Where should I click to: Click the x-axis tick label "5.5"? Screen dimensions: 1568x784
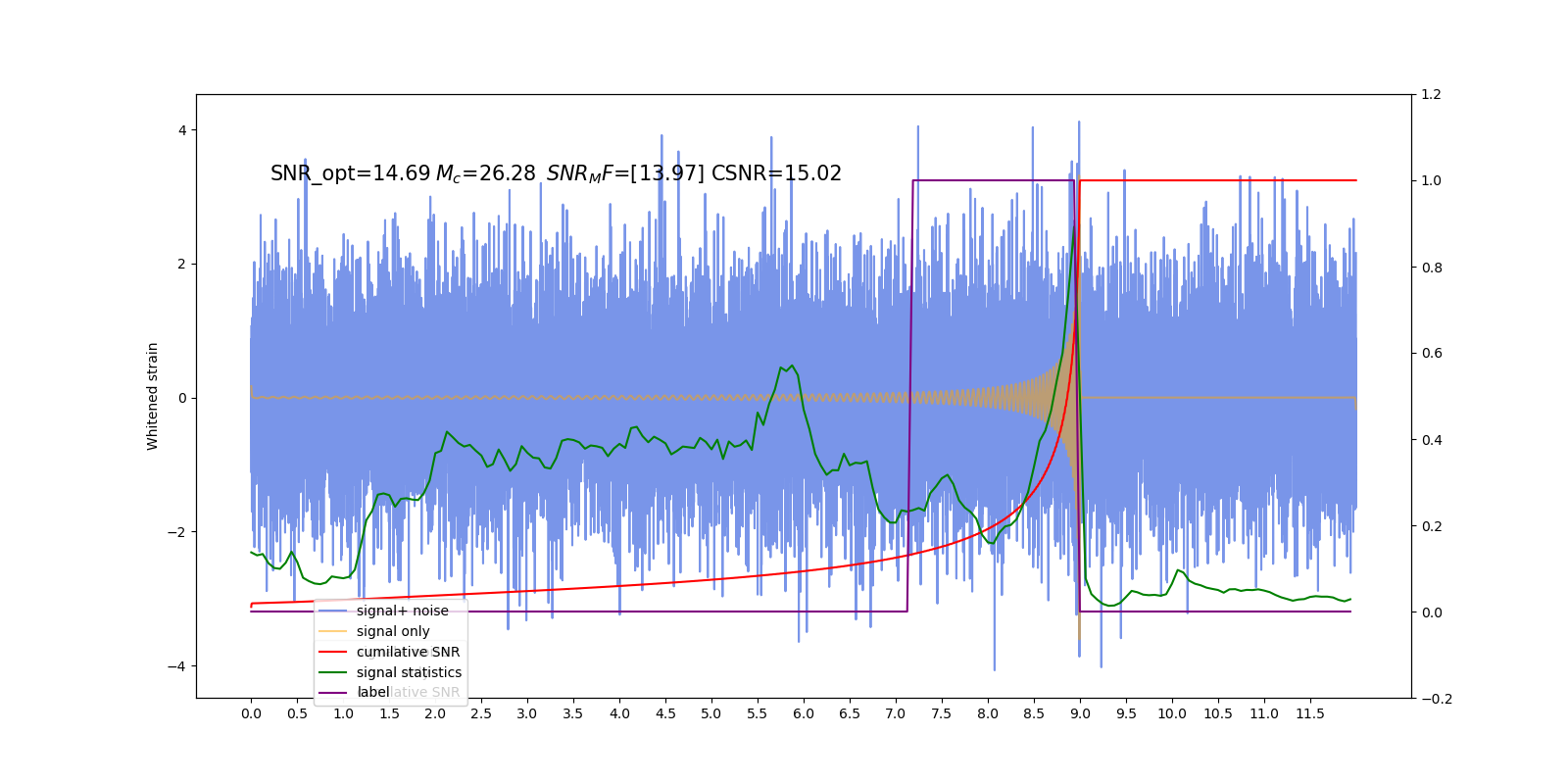coord(758,713)
